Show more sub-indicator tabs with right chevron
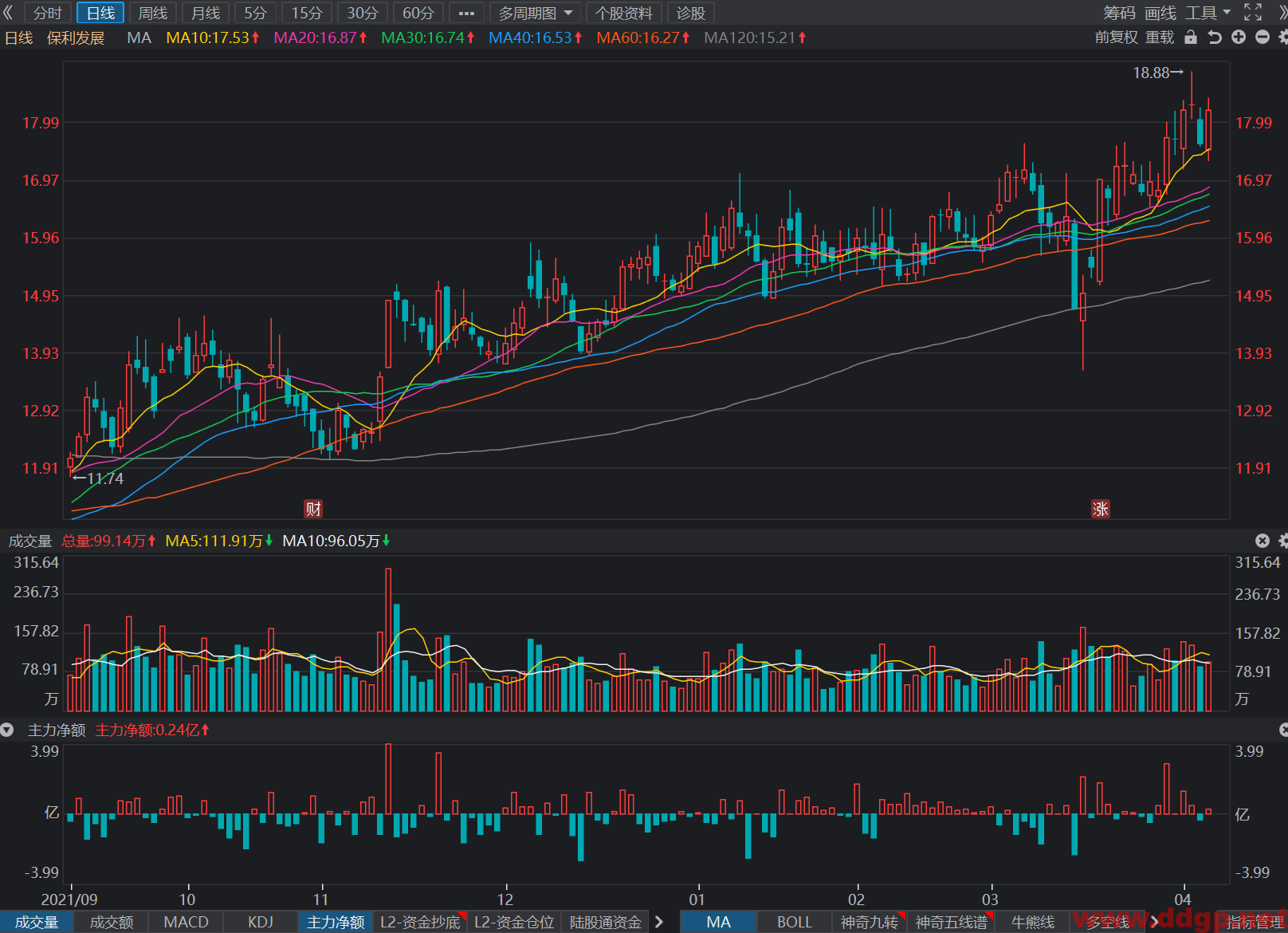 [659, 922]
